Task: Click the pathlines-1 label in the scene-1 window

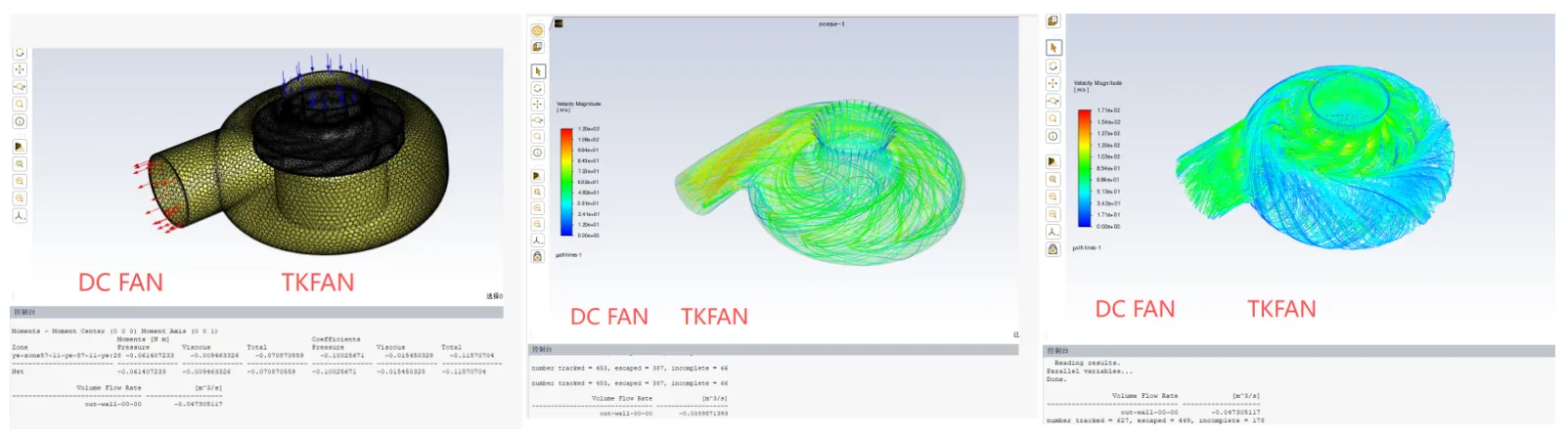Action: pyautogui.click(x=568, y=255)
